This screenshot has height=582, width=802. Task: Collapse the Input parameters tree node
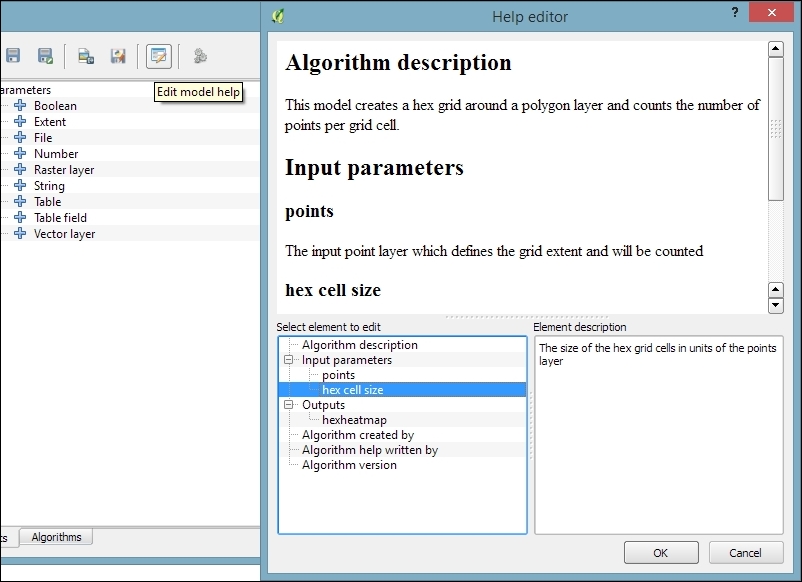pos(288,360)
